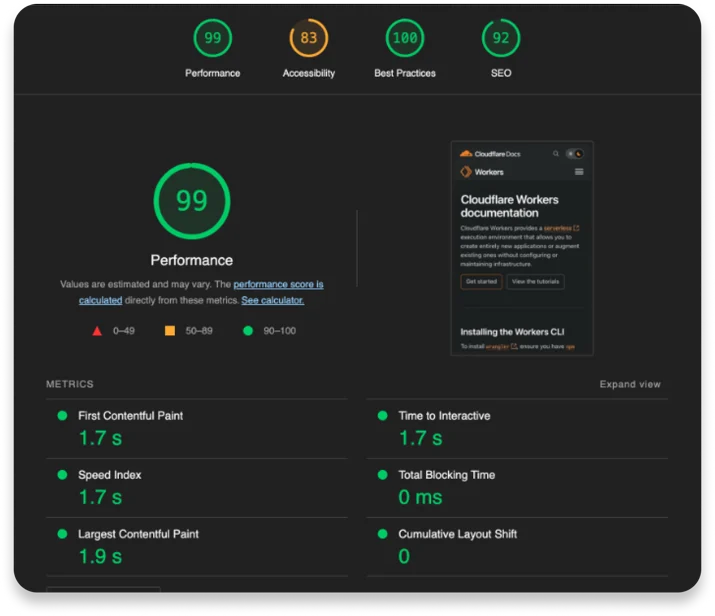Toggle Expand view for metrics

(630, 384)
